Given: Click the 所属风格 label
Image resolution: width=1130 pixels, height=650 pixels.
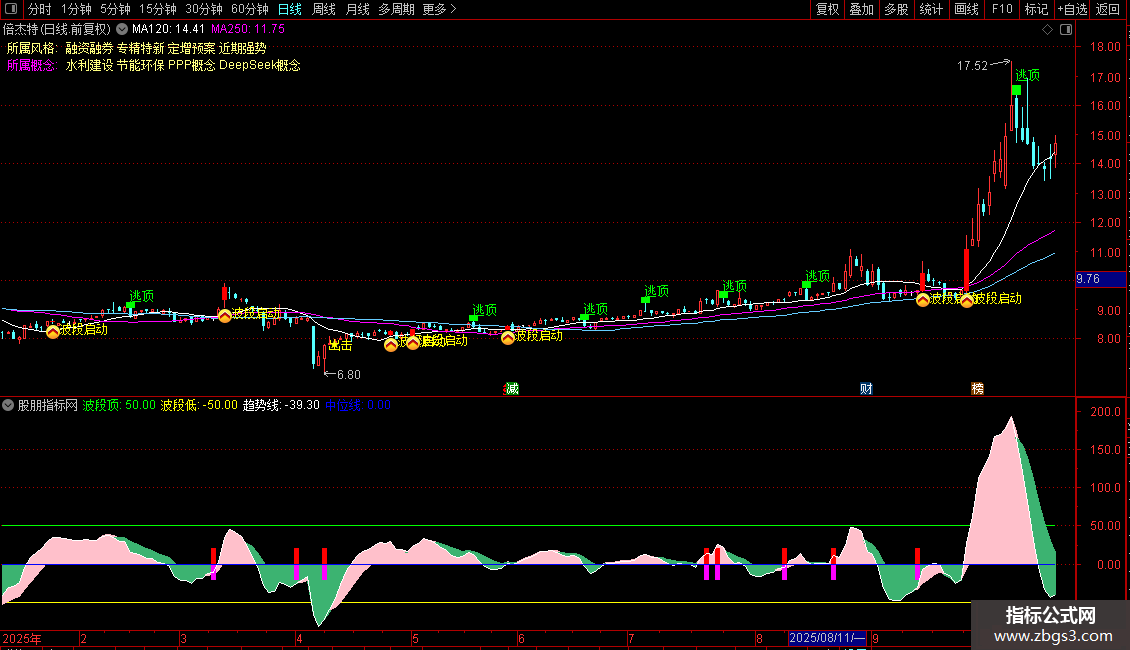Looking at the screenshot, I should click(x=32, y=48).
